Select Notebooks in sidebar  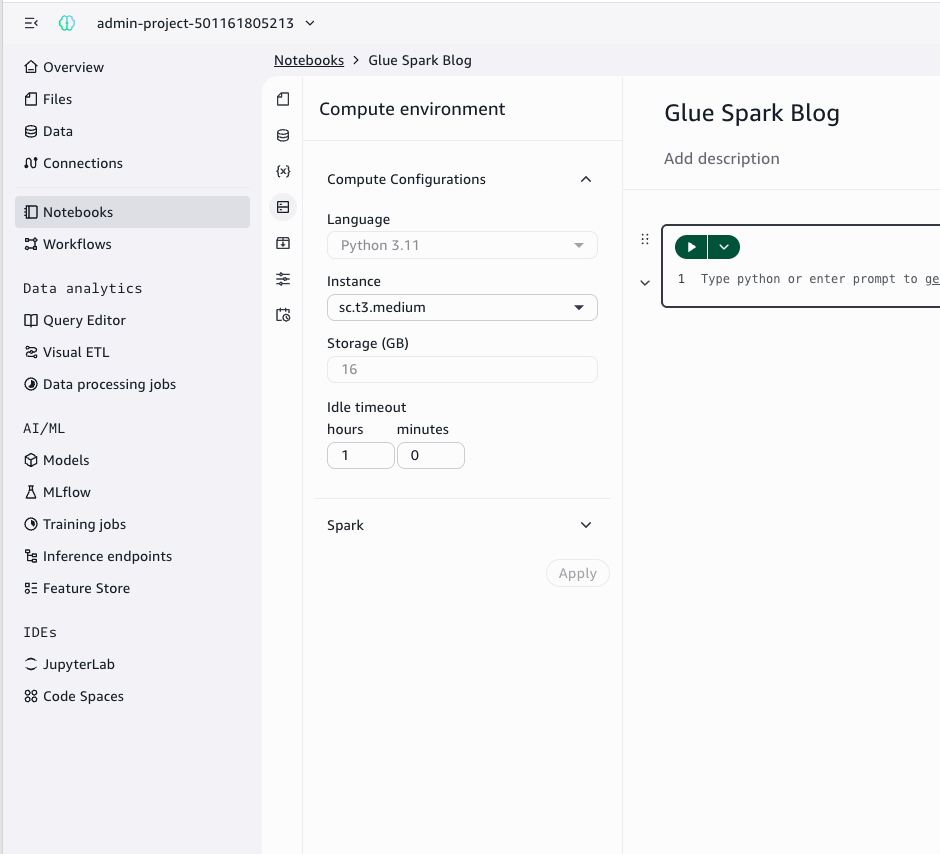pos(132,212)
